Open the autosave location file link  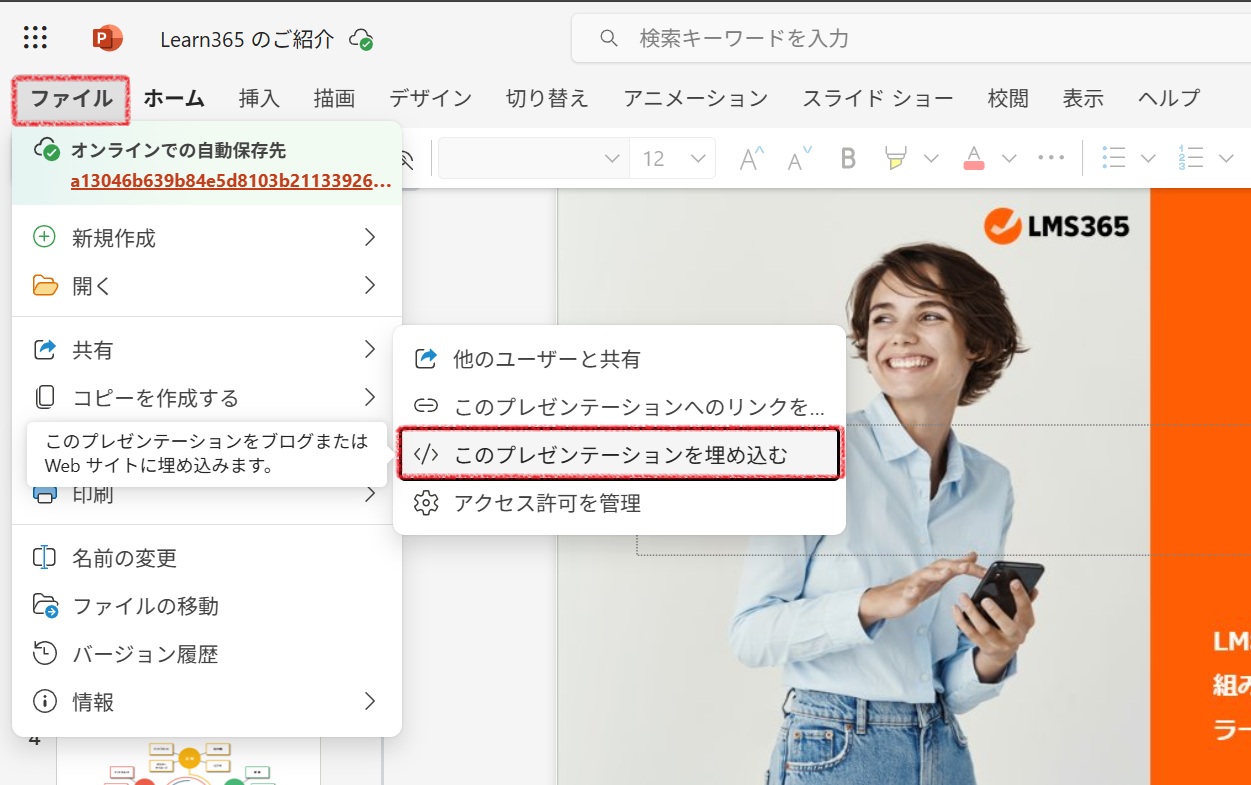point(230,181)
